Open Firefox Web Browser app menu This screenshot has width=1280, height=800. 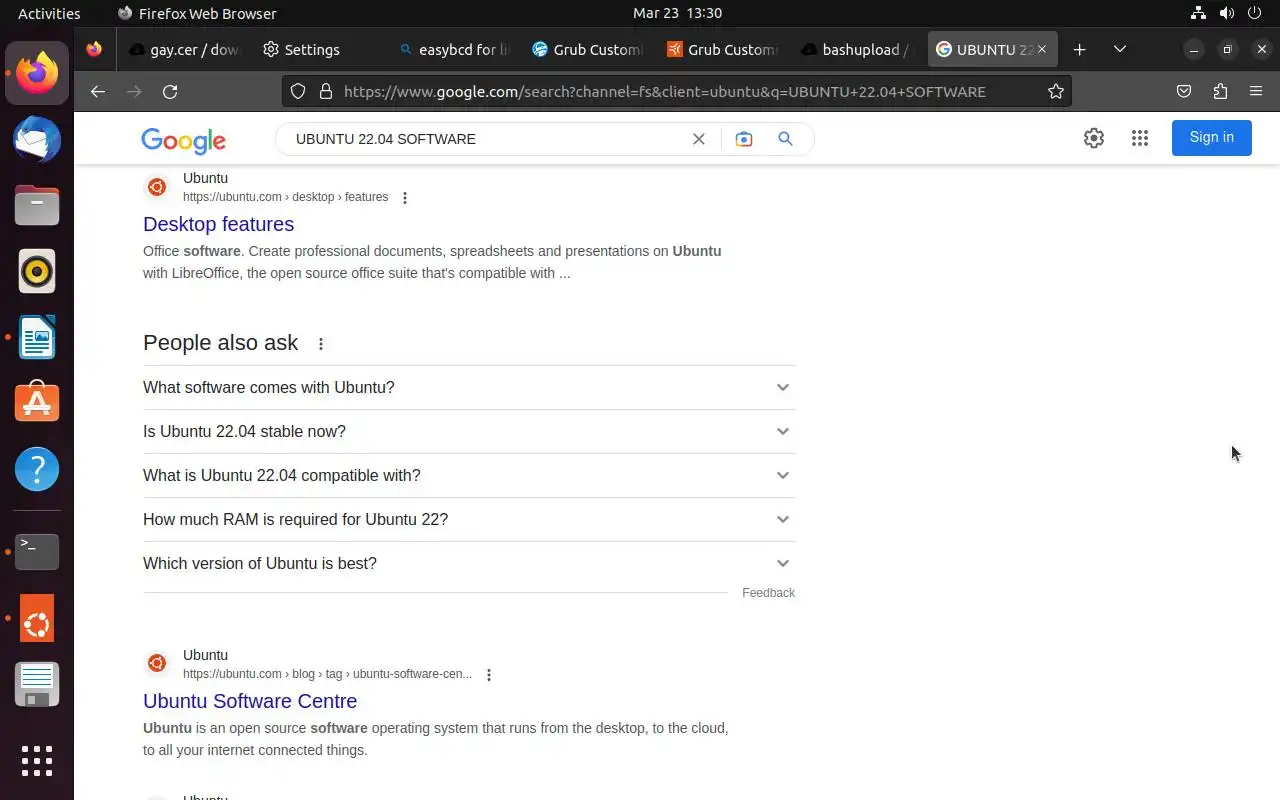pos(197,13)
